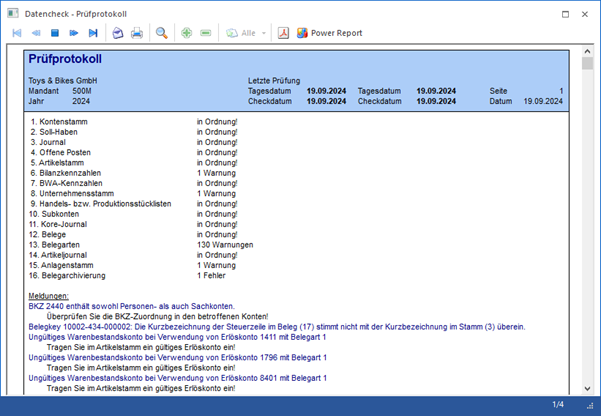This screenshot has height=416, width=601.
Task: Go to previous report page
Action: click(x=36, y=33)
